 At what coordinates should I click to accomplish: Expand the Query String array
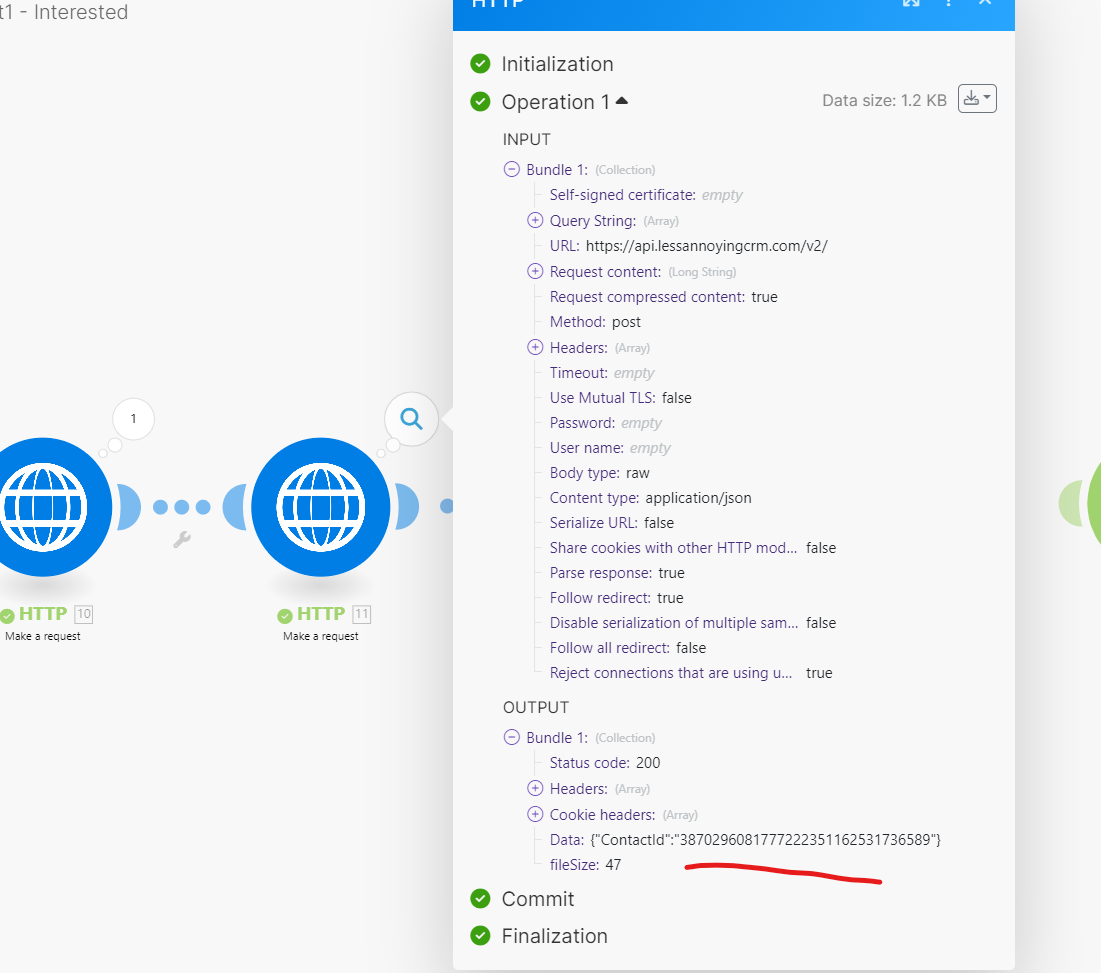click(535, 220)
